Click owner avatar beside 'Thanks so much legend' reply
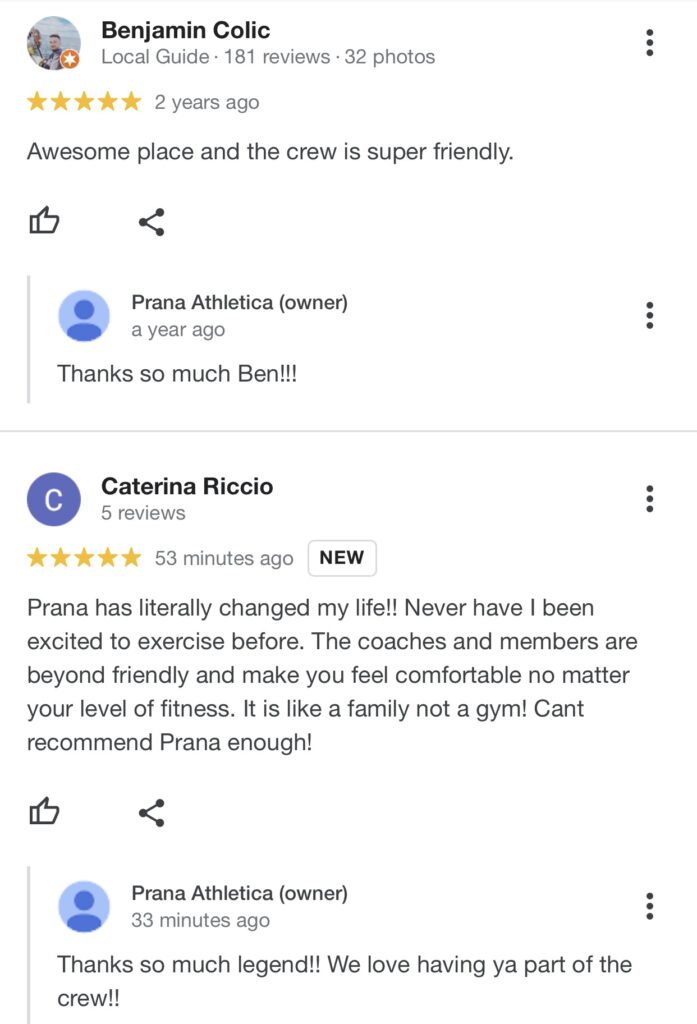 [85, 906]
